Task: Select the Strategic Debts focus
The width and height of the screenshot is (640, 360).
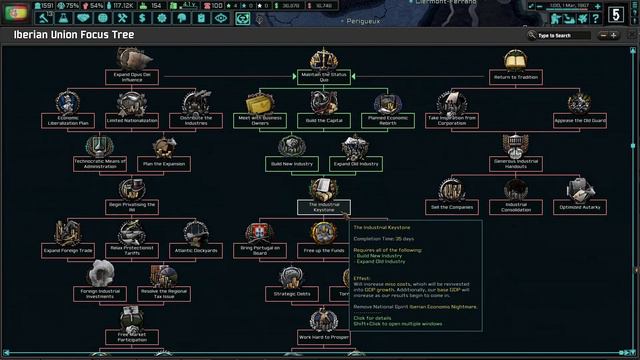Action: [x=292, y=294]
